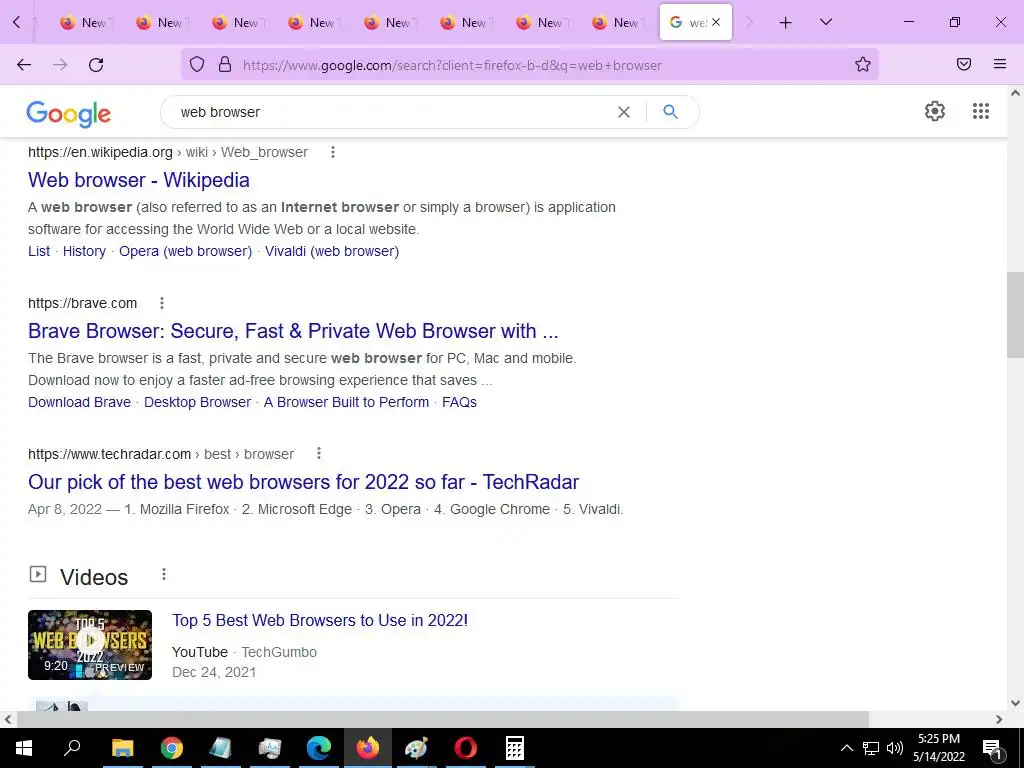The image size is (1024, 768).
Task: Follow the 'History' sublink under Wikipedia
Action: tap(84, 251)
